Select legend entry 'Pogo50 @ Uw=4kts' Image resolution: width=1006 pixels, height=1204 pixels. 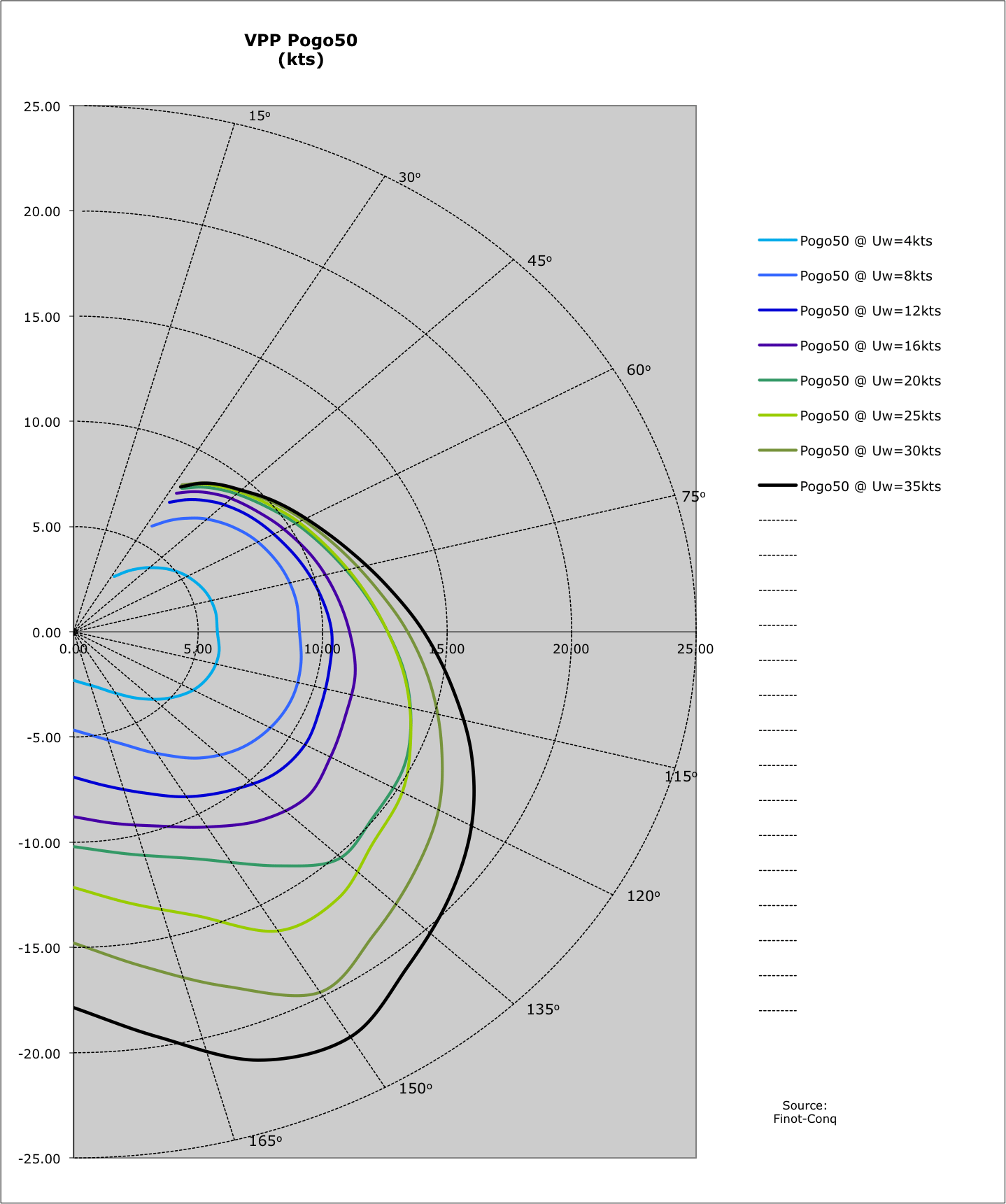pos(846,241)
